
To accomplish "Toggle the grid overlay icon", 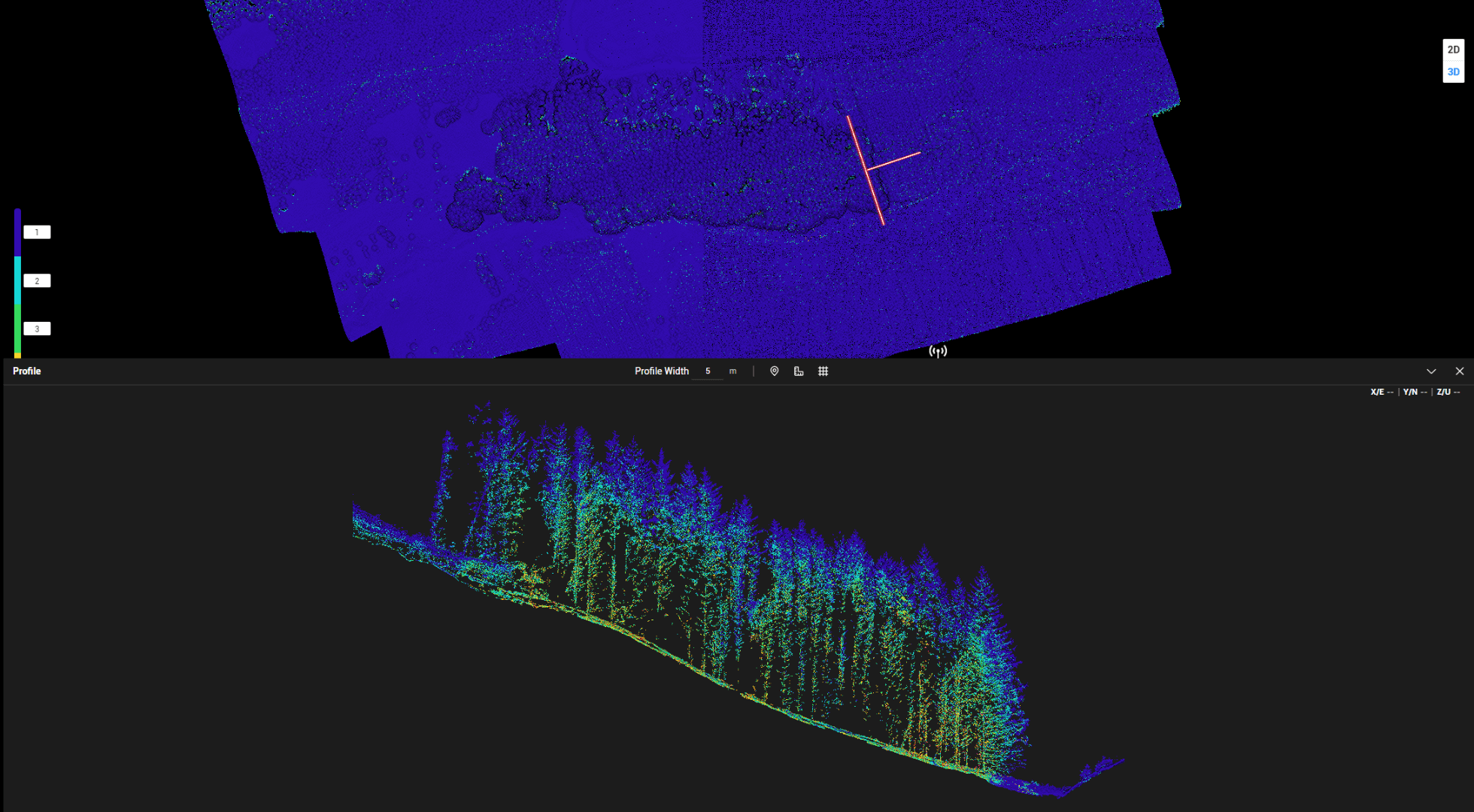I will [823, 371].
